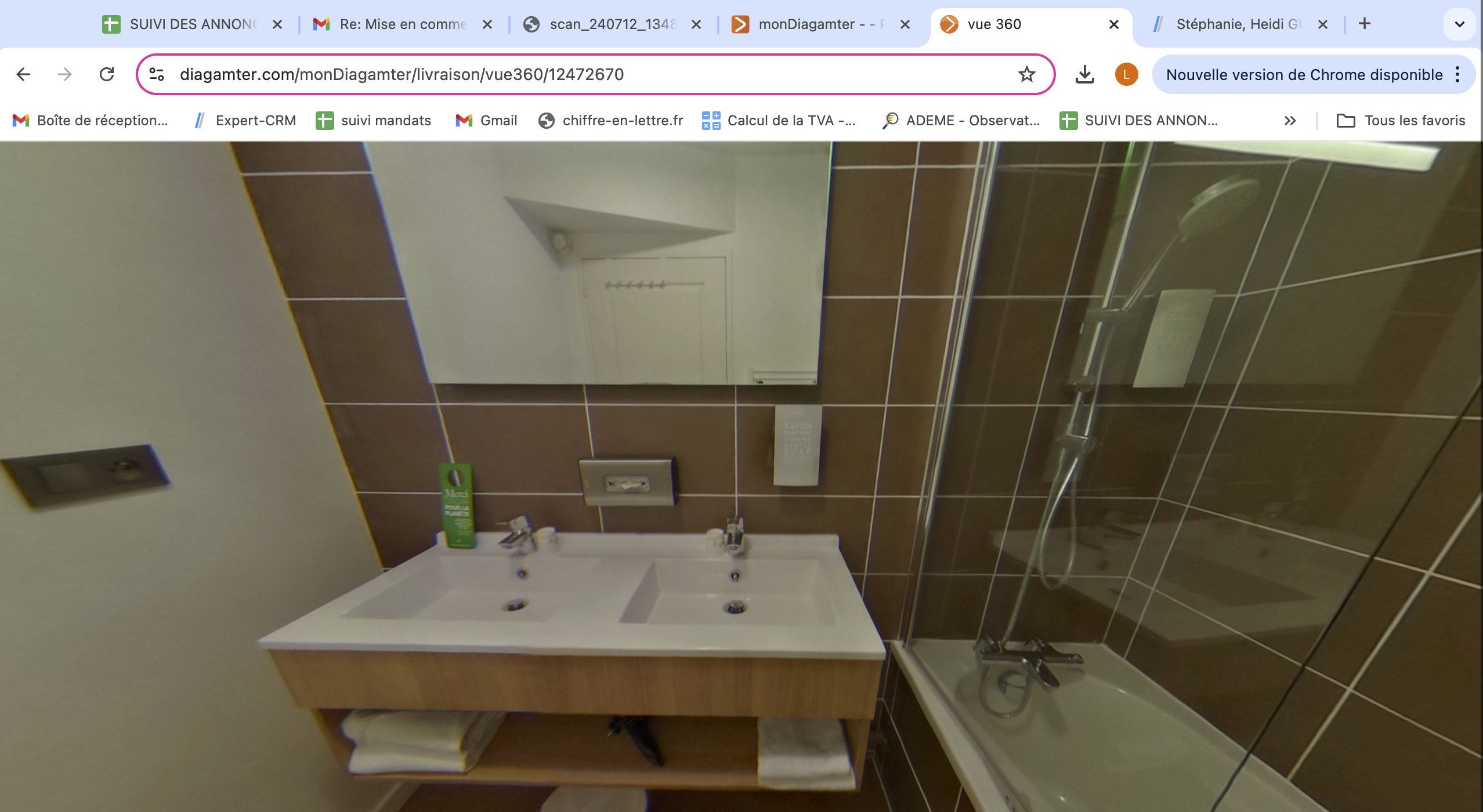
Task: Bookmark this page with star icon
Action: [1026, 74]
